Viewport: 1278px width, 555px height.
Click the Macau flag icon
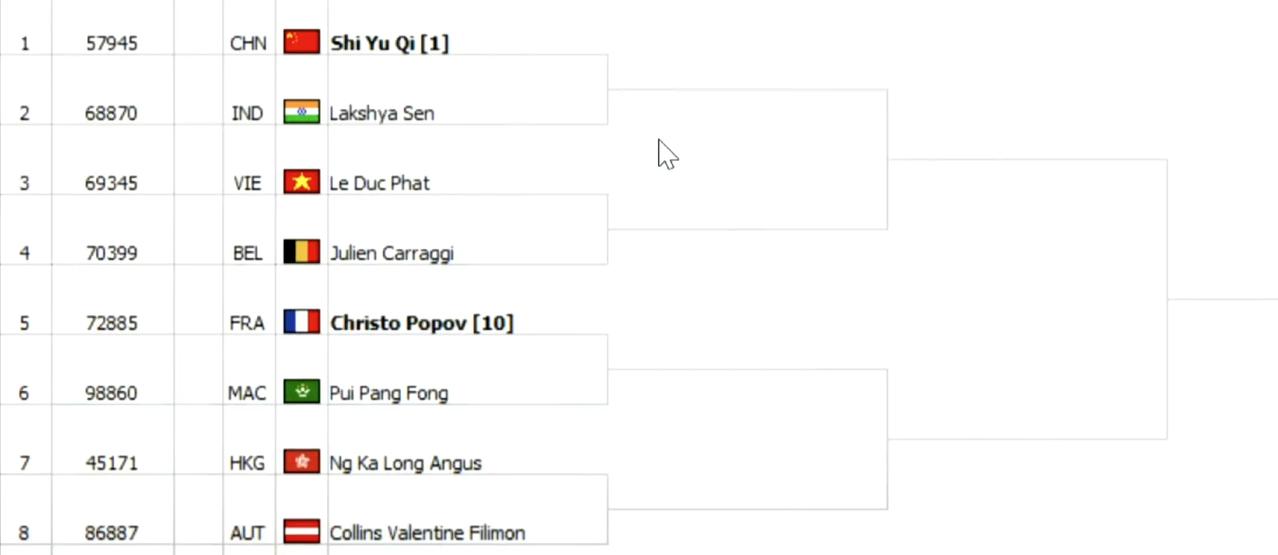tap(301, 392)
